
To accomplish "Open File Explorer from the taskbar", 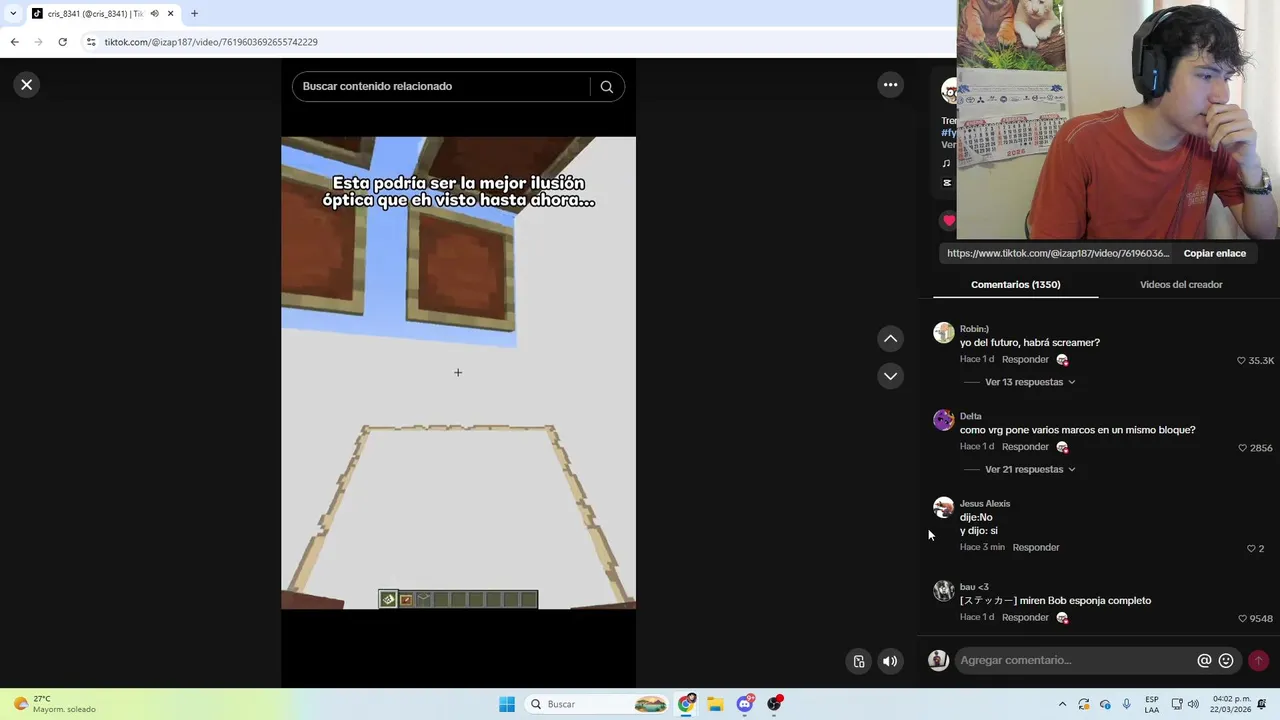I will click(x=715, y=704).
